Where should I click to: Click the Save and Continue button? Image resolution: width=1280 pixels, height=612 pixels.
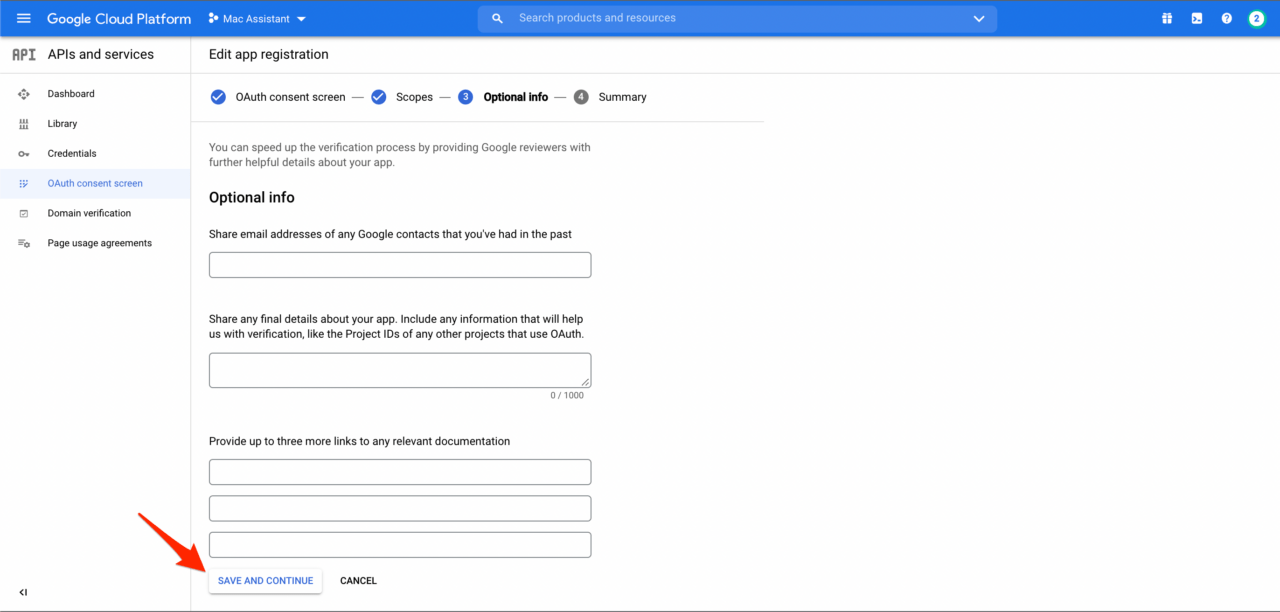coord(265,581)
